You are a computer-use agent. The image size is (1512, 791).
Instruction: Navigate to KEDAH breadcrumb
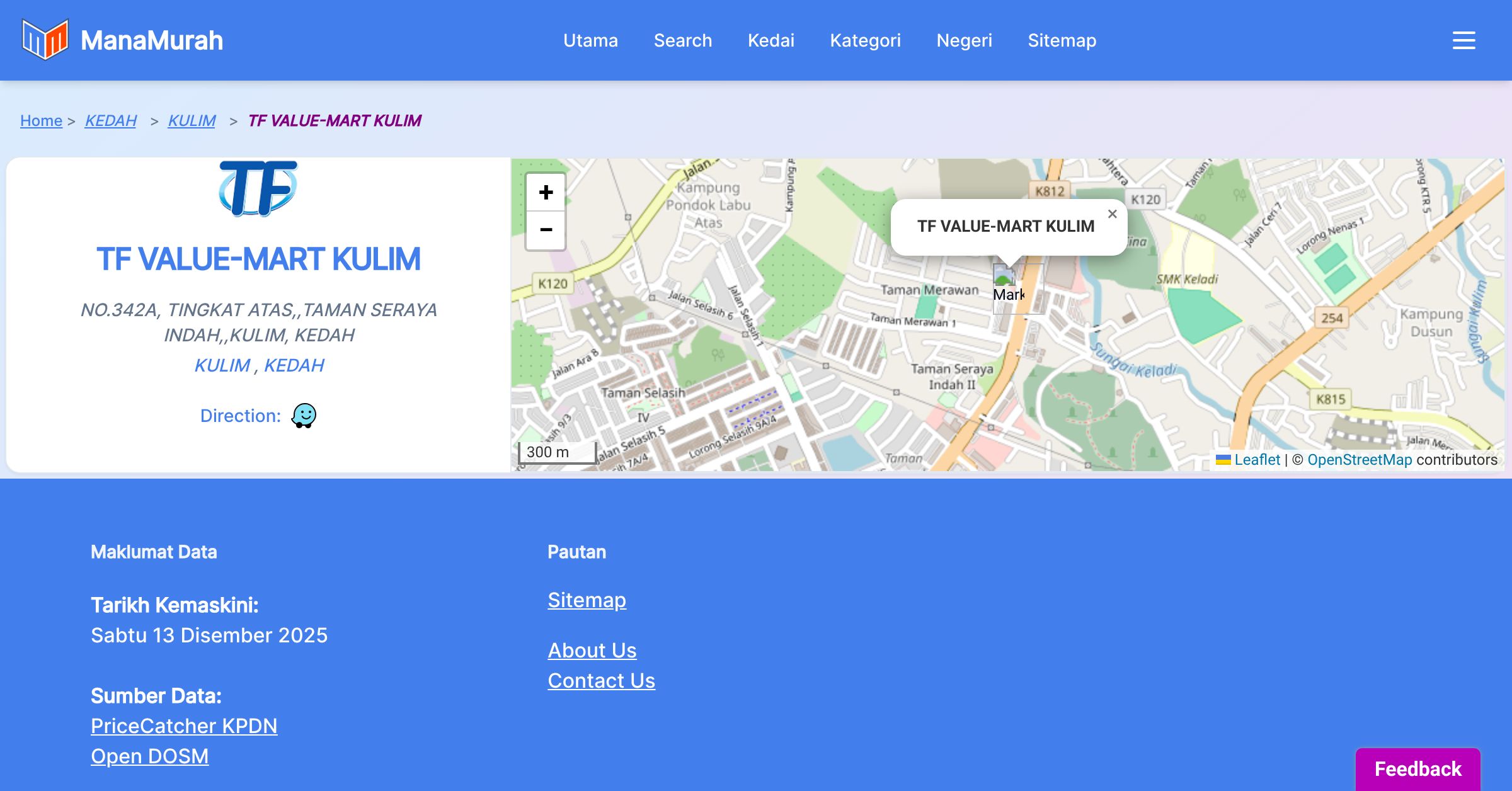click(110, 120)
